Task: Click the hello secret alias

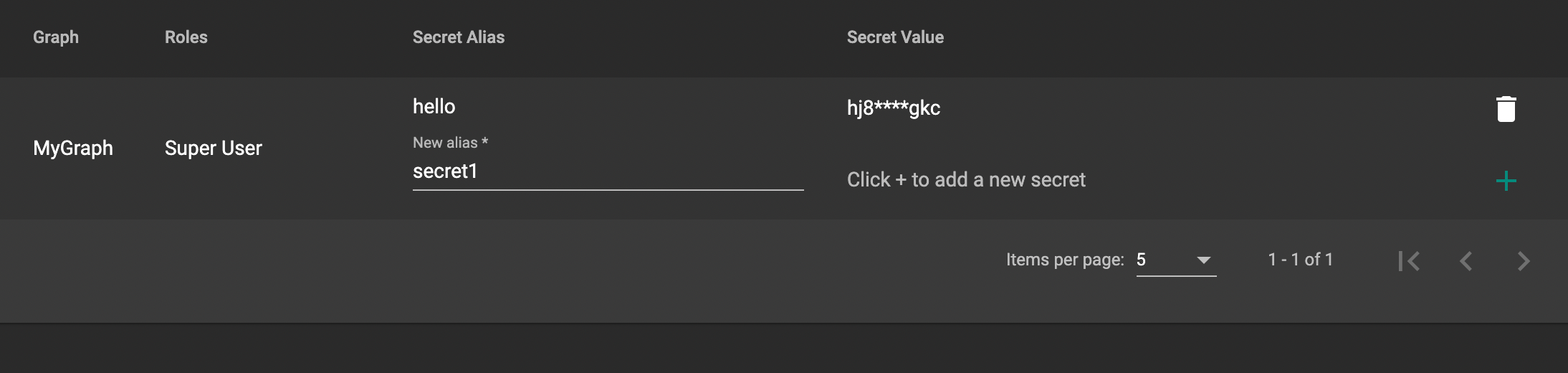Action: click(434, 107)
